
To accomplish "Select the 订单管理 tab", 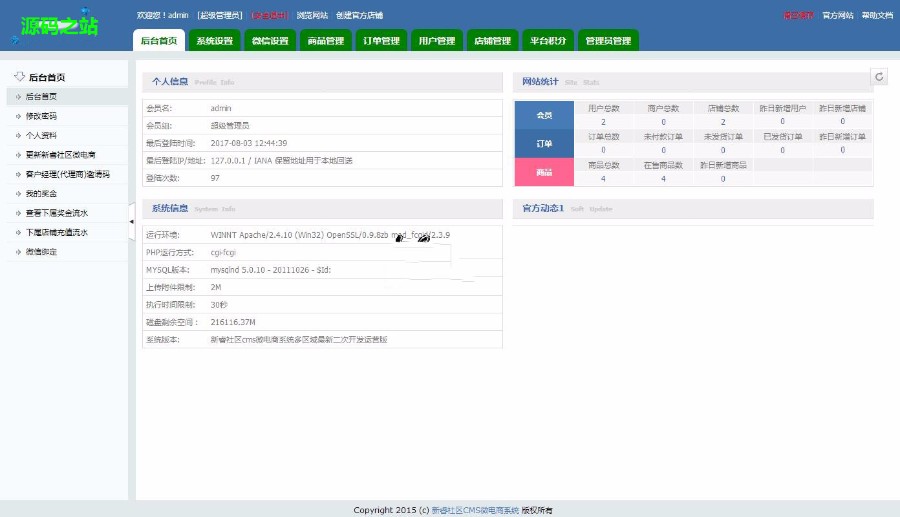I will pos(381,40).
